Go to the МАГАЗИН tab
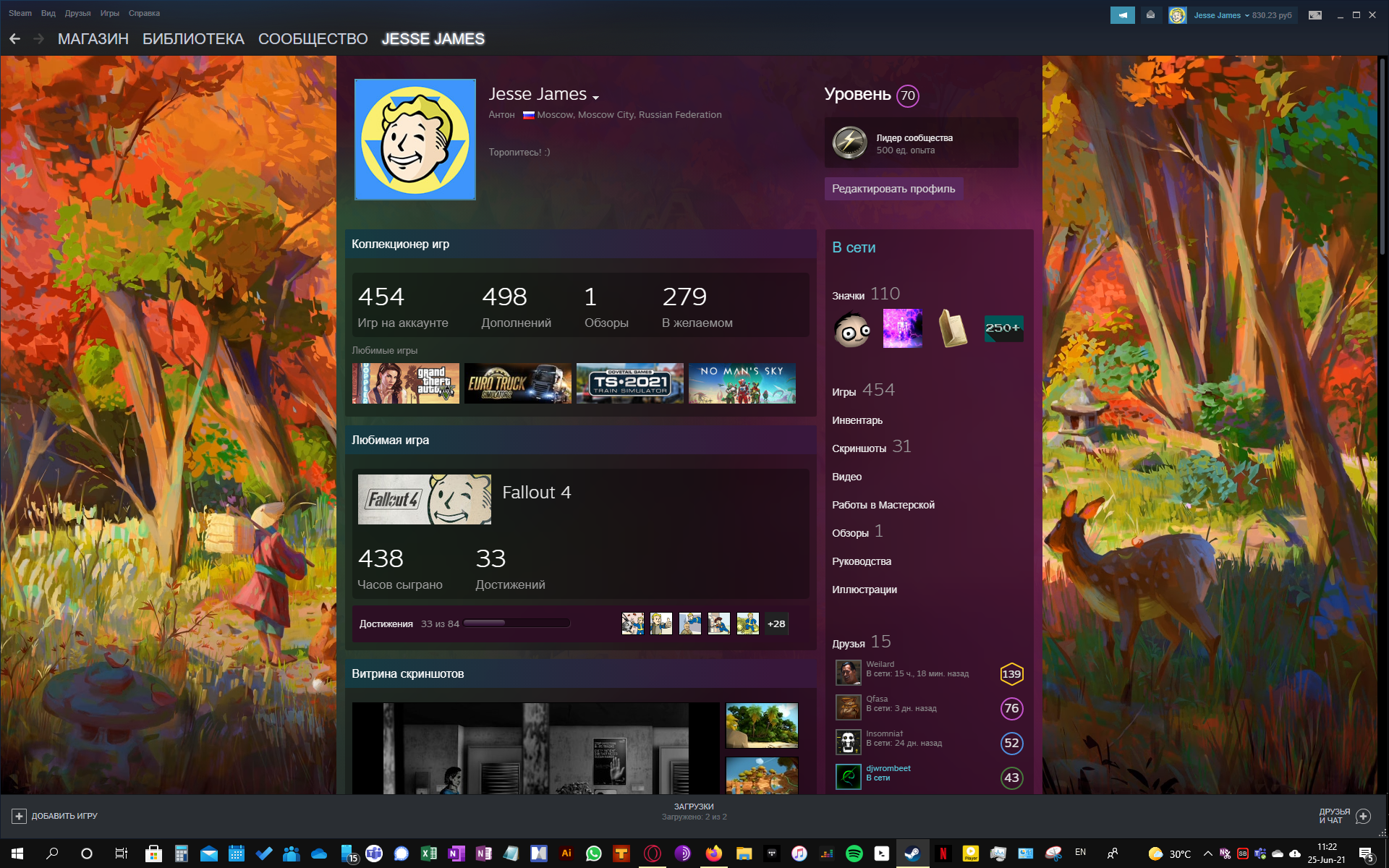 [93, 39]
